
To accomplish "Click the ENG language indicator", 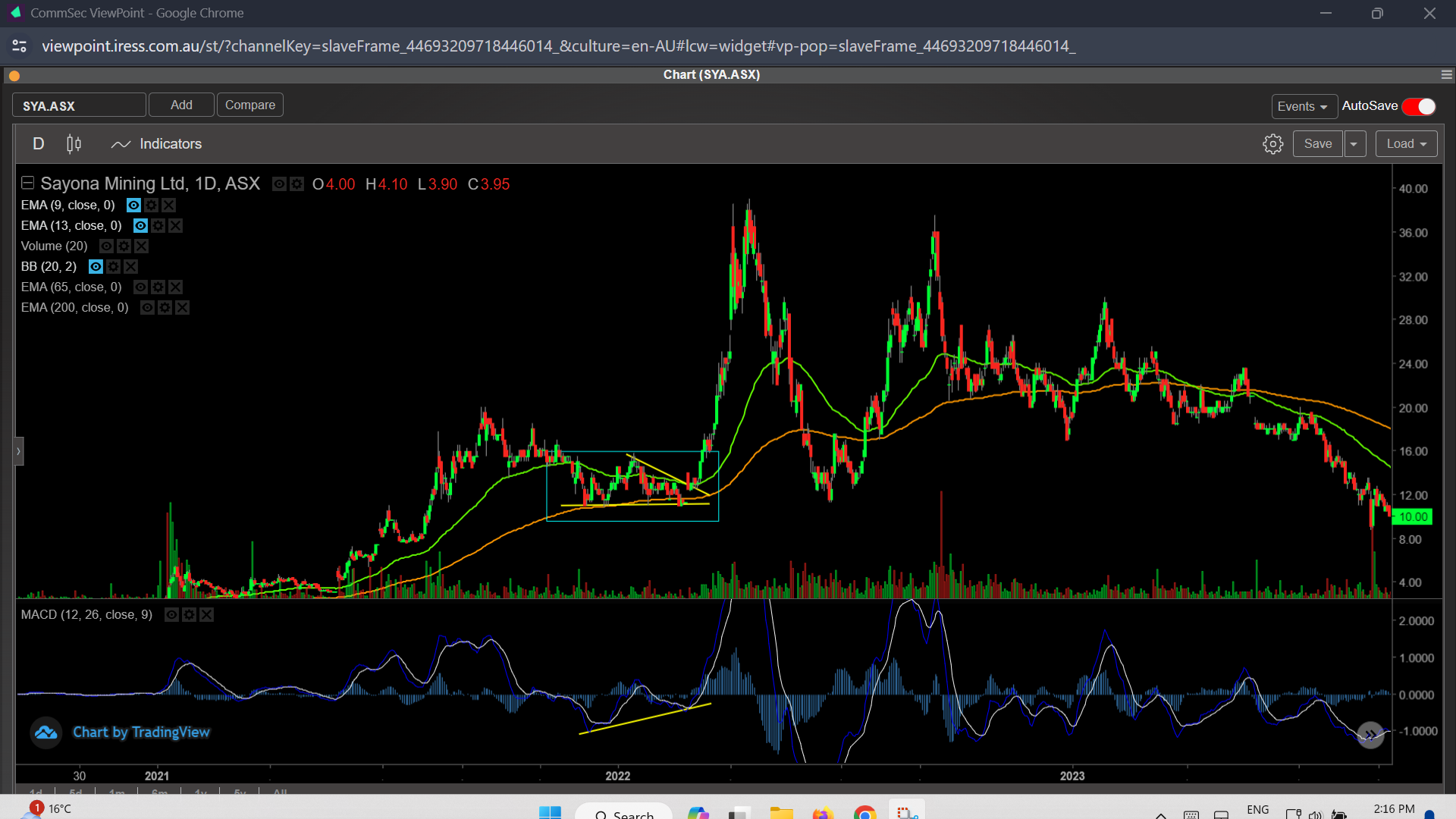I will pyautogui.click(x=1257, y=810).
